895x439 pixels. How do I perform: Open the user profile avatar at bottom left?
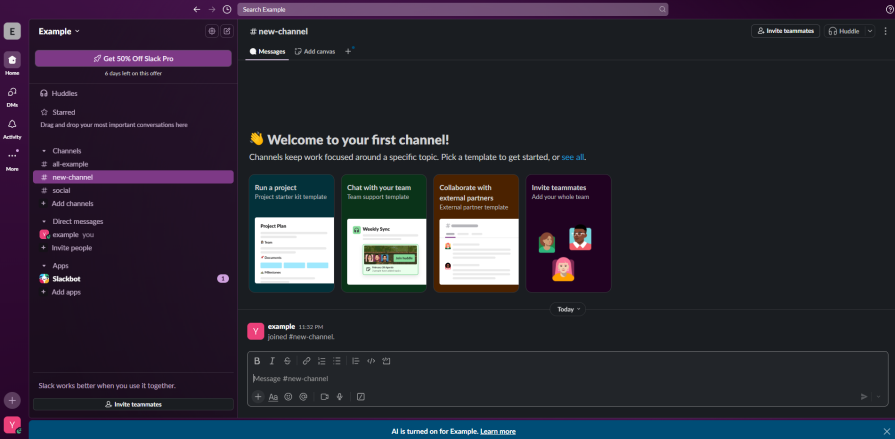point(12,425)
